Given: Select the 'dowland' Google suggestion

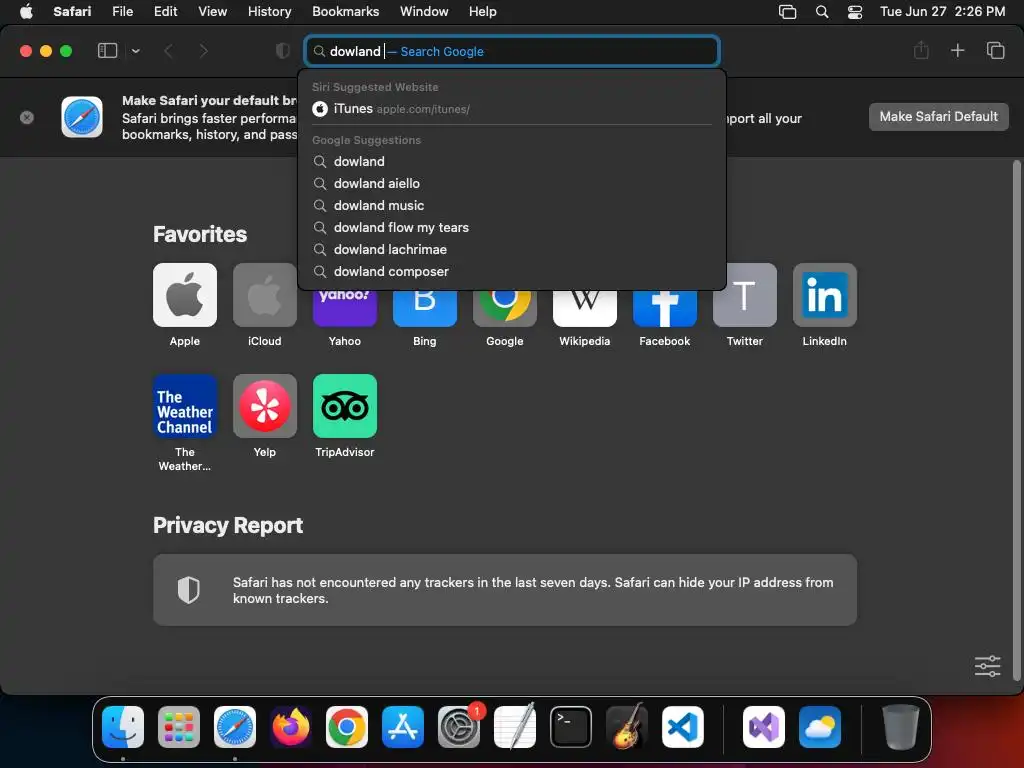Looking at the screenshot, I should 512,161.
